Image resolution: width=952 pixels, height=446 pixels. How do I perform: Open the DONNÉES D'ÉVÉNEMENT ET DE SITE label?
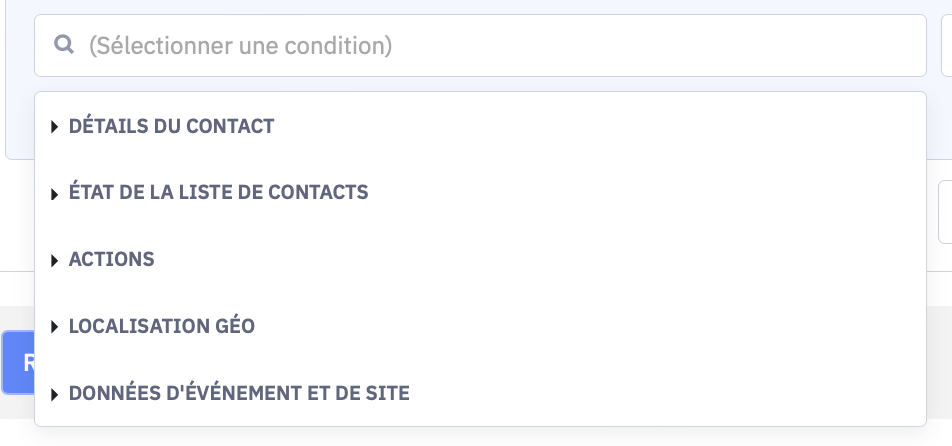click(x=239, y=393)
